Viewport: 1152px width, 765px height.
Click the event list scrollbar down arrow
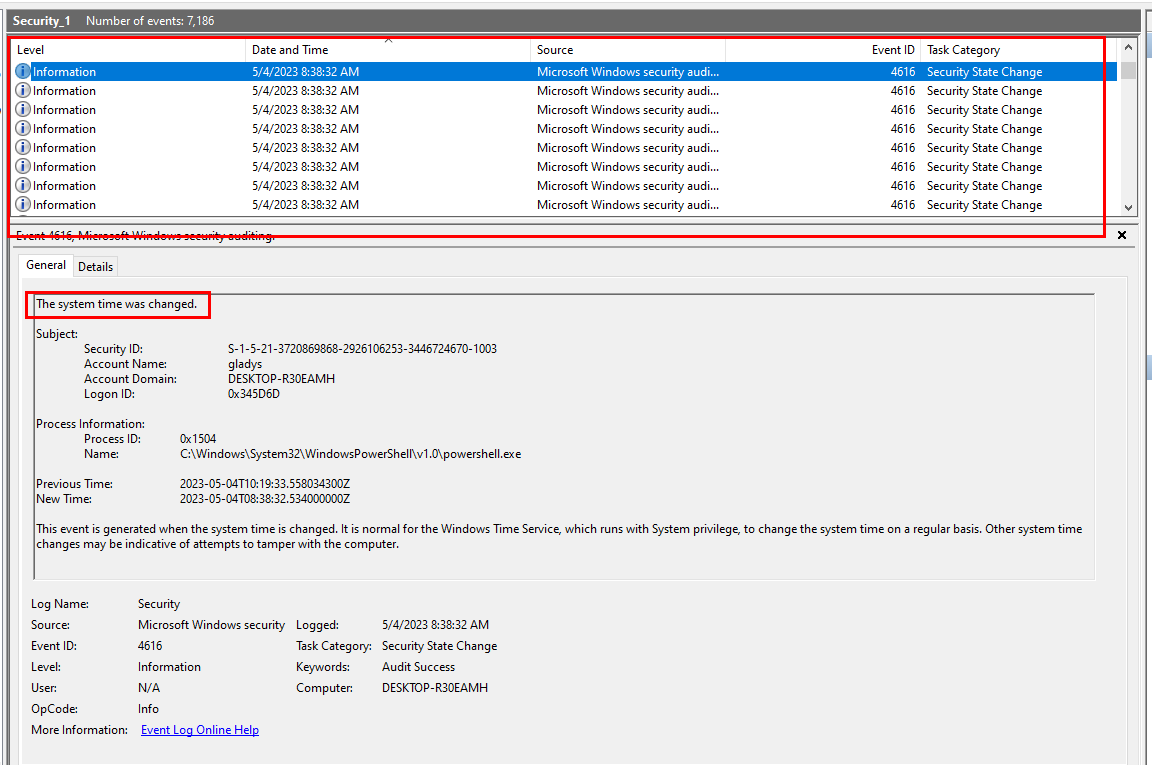1129,208
